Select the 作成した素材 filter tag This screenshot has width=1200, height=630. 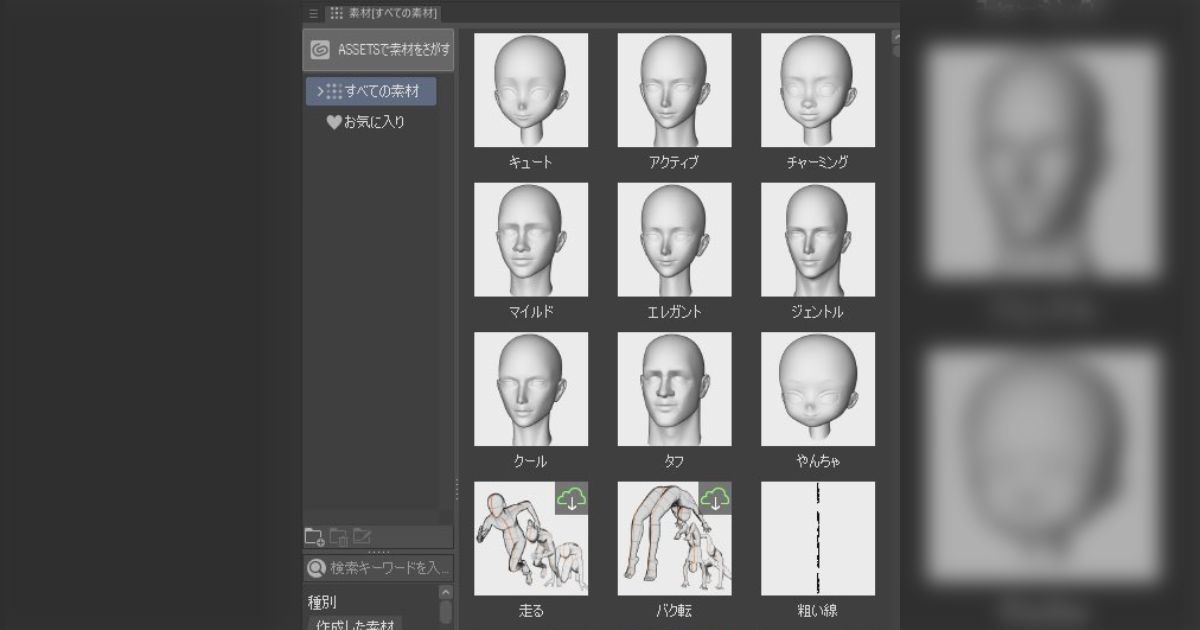pos(355,624)
